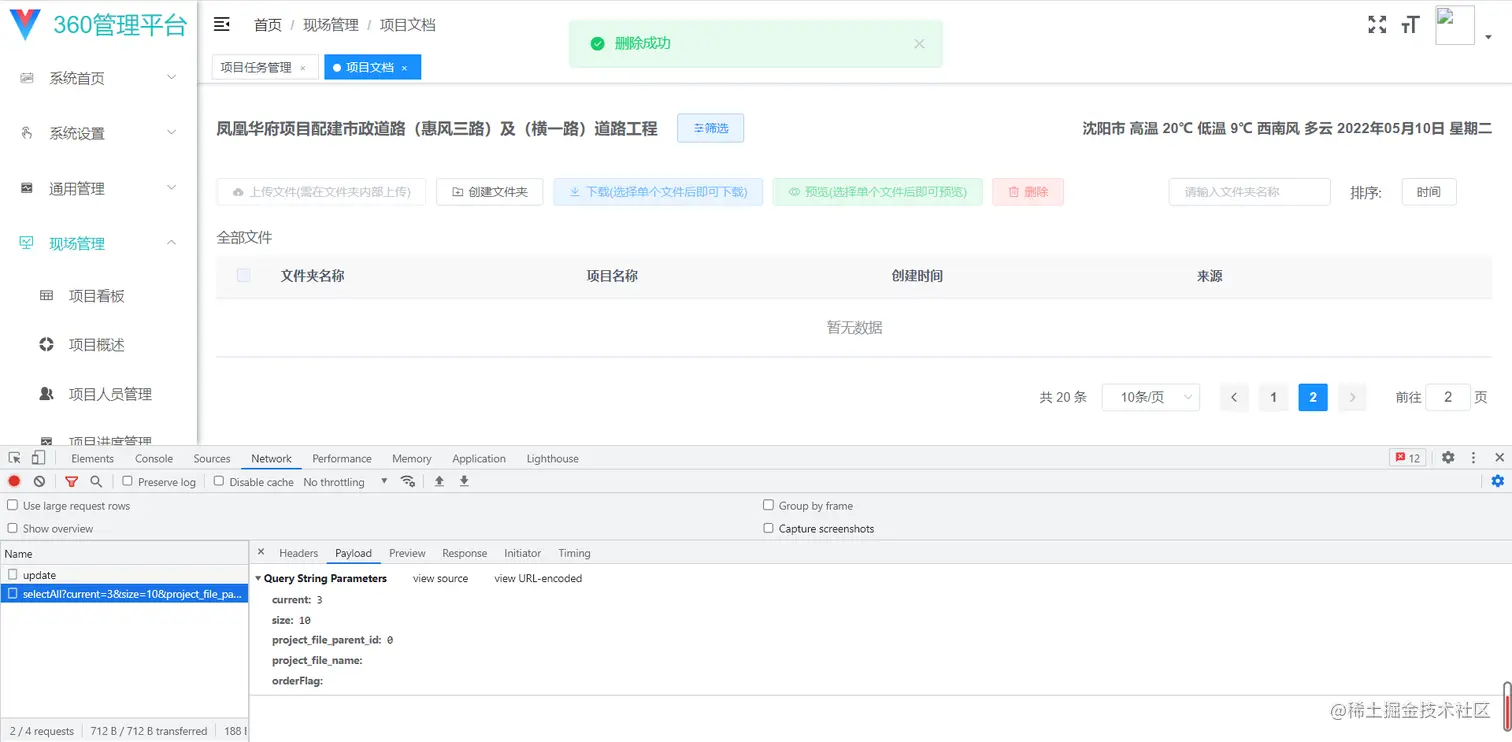
Task: Collapse the 现场管理 menu chevron
Action: (171, 242)
